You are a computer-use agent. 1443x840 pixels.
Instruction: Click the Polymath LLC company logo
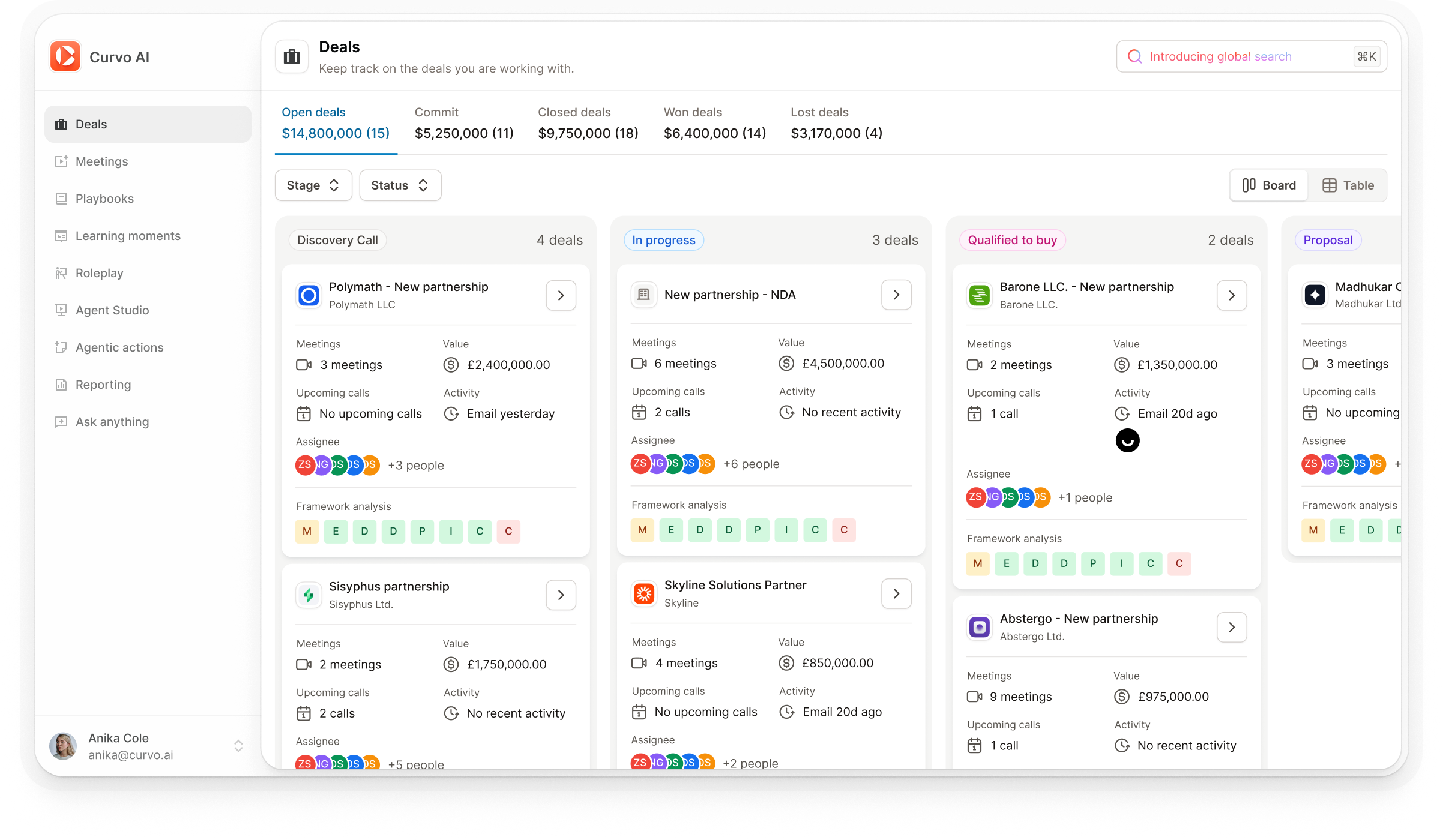pos(309,295)
